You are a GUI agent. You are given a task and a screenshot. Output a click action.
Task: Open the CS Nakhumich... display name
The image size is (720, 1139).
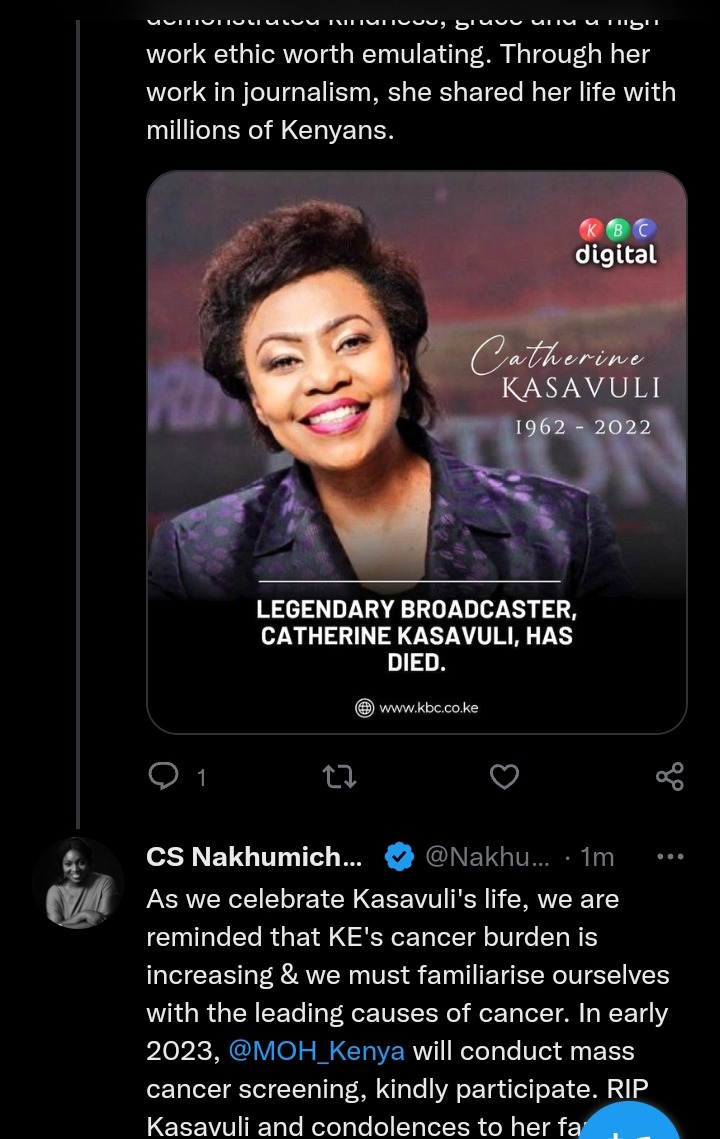coord(254,856)
